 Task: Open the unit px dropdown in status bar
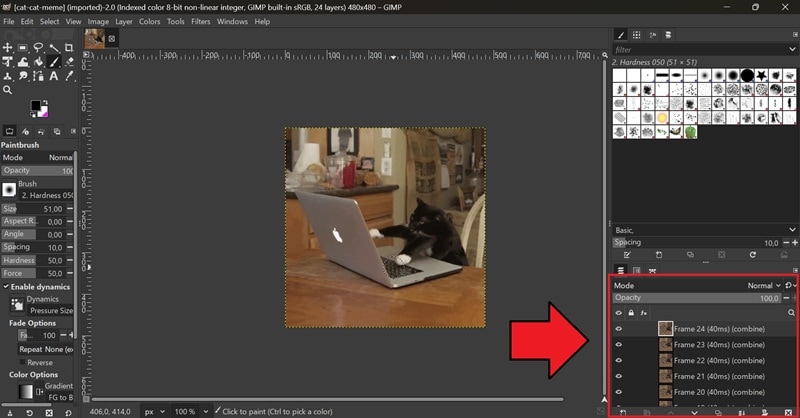click(x=155, y=411)
